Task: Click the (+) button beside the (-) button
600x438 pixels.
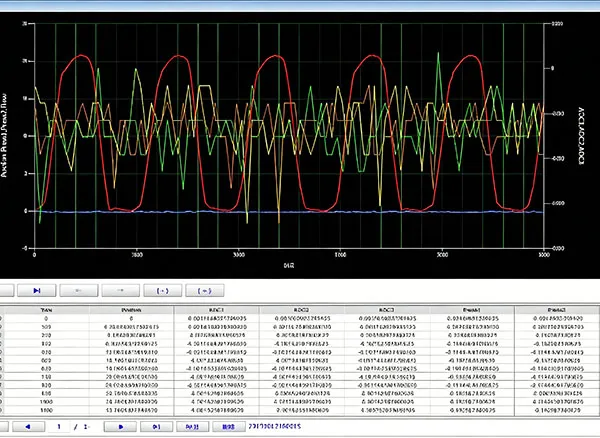Action: click(x=205, y=291)
